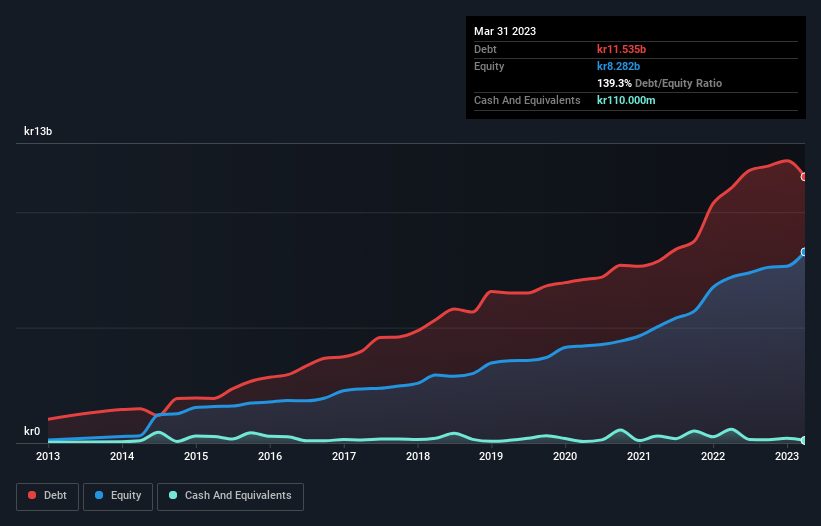Screen dimensions: 821x526
Task: Click the Equity row label in tooltip
Action: click(x=489, y=66)
